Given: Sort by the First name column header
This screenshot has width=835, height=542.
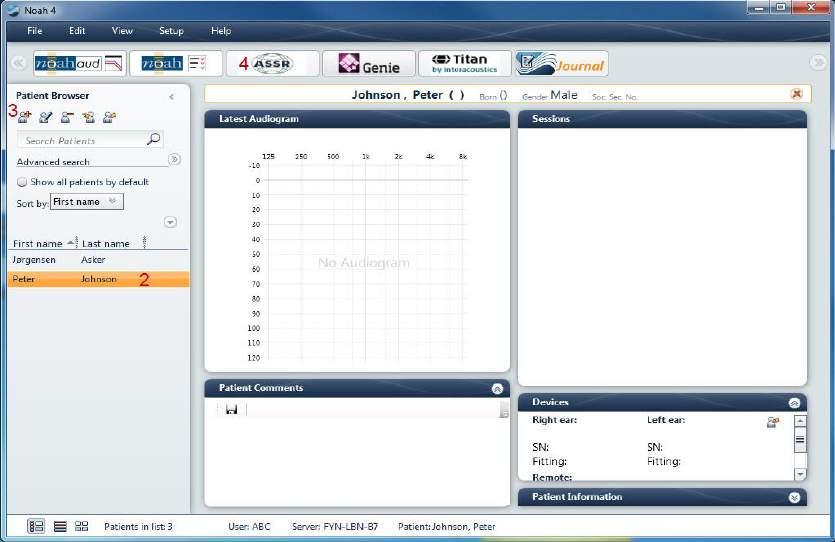Looking at the screenshot, I should pyautogui.click(x=37, y=243).
